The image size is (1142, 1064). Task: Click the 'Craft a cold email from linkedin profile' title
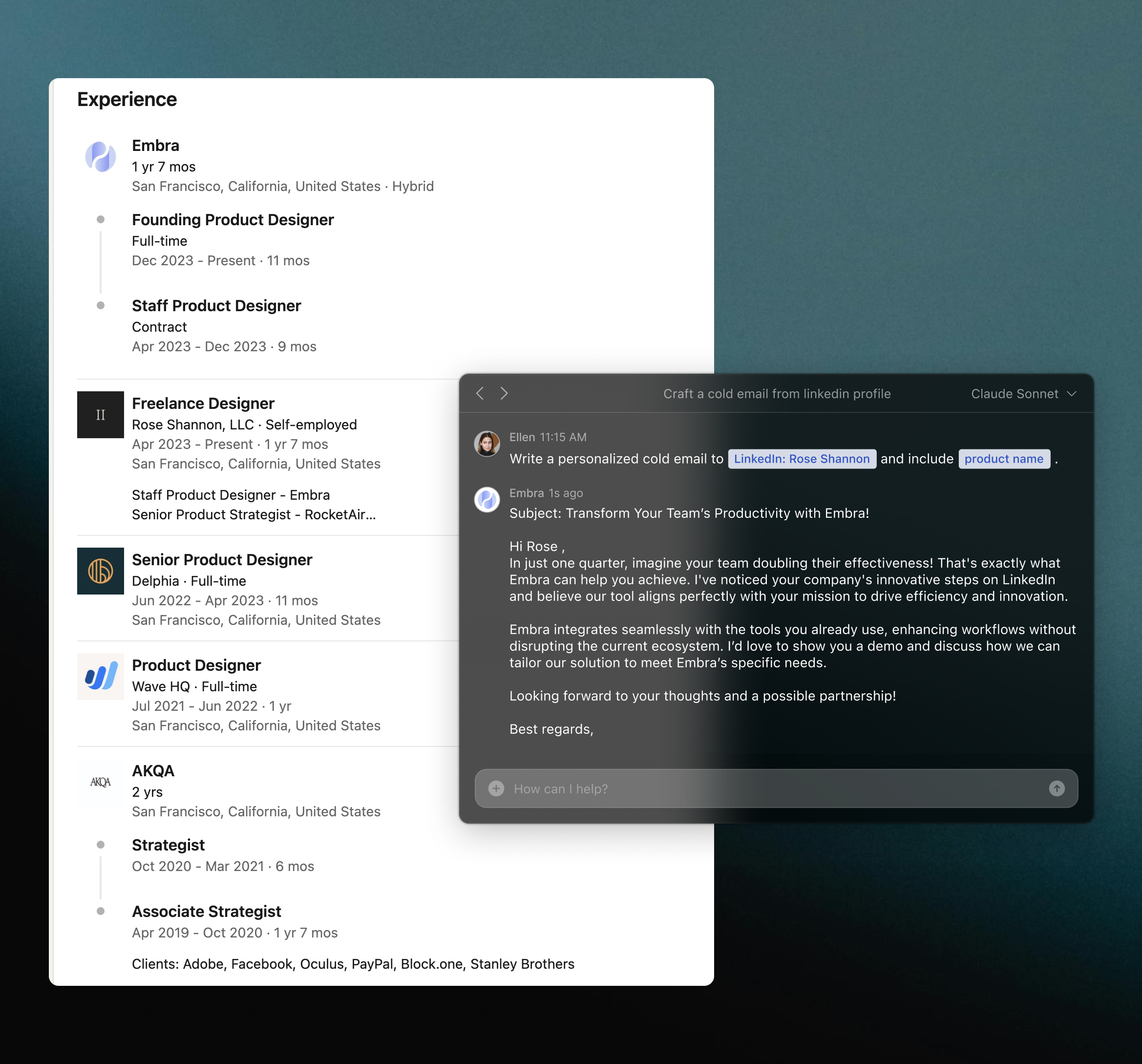(777, 394)
